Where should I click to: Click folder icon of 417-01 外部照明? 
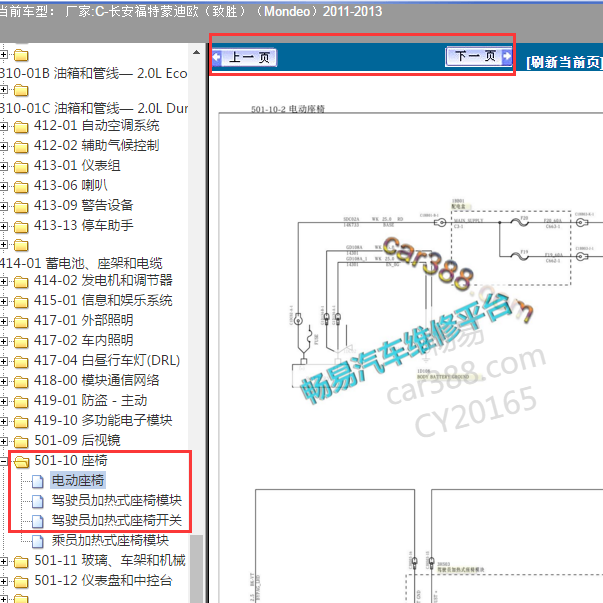pos(21,321)
